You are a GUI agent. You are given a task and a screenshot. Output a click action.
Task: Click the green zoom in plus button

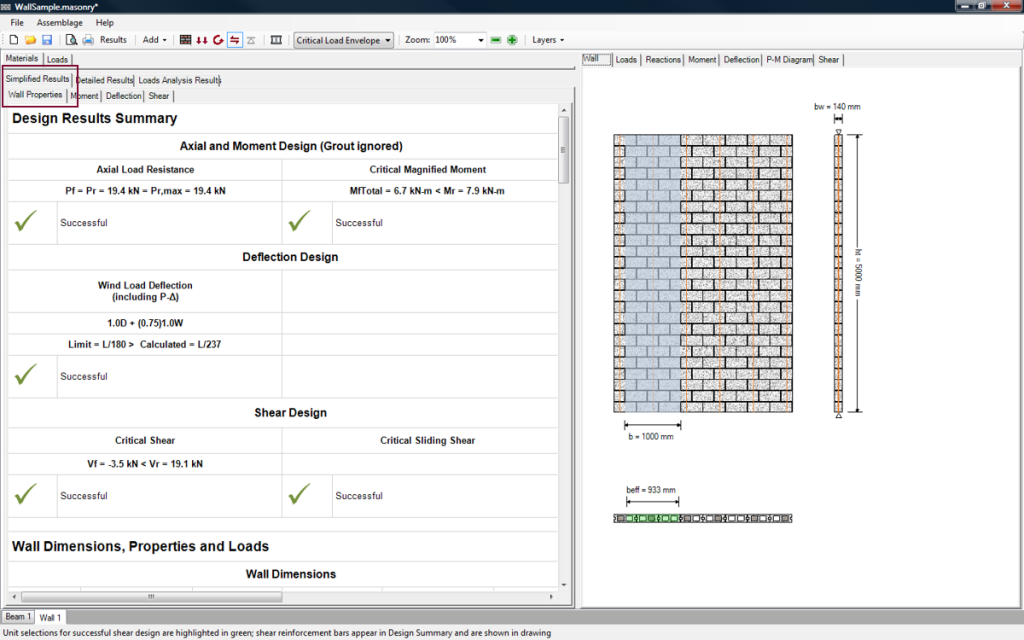coord(512,40)
